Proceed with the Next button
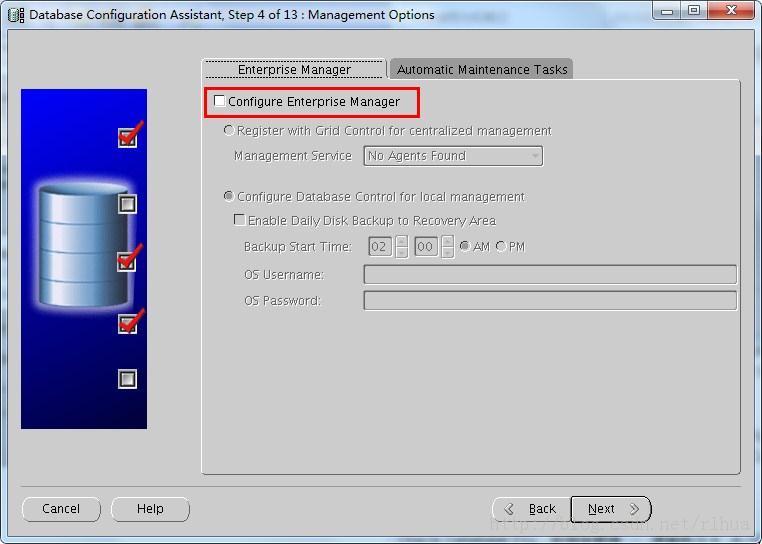This screenshot has height=544, width=762. (611, 509)
